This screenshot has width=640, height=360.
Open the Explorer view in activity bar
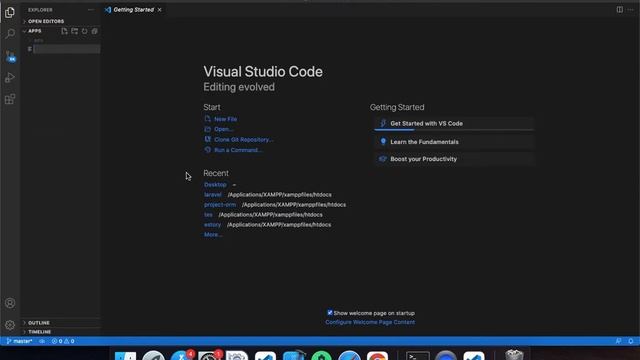10,13
